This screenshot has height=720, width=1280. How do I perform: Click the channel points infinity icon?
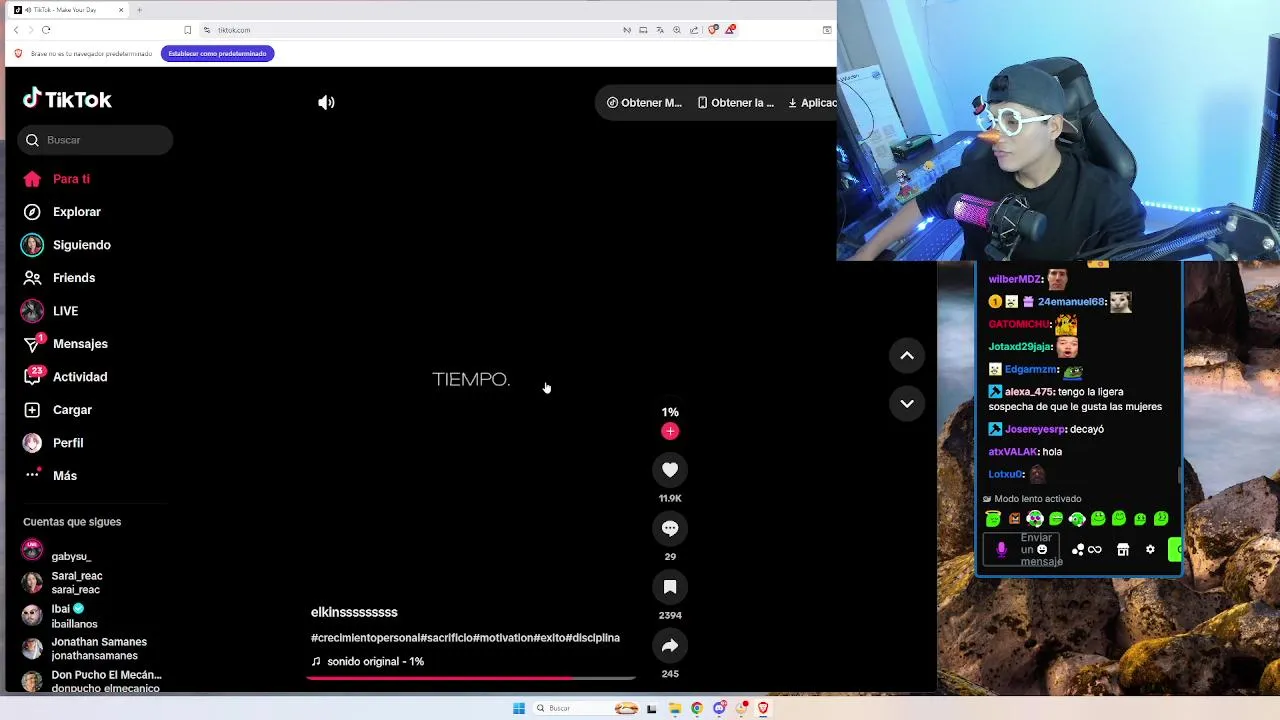tap(1087, 550)
